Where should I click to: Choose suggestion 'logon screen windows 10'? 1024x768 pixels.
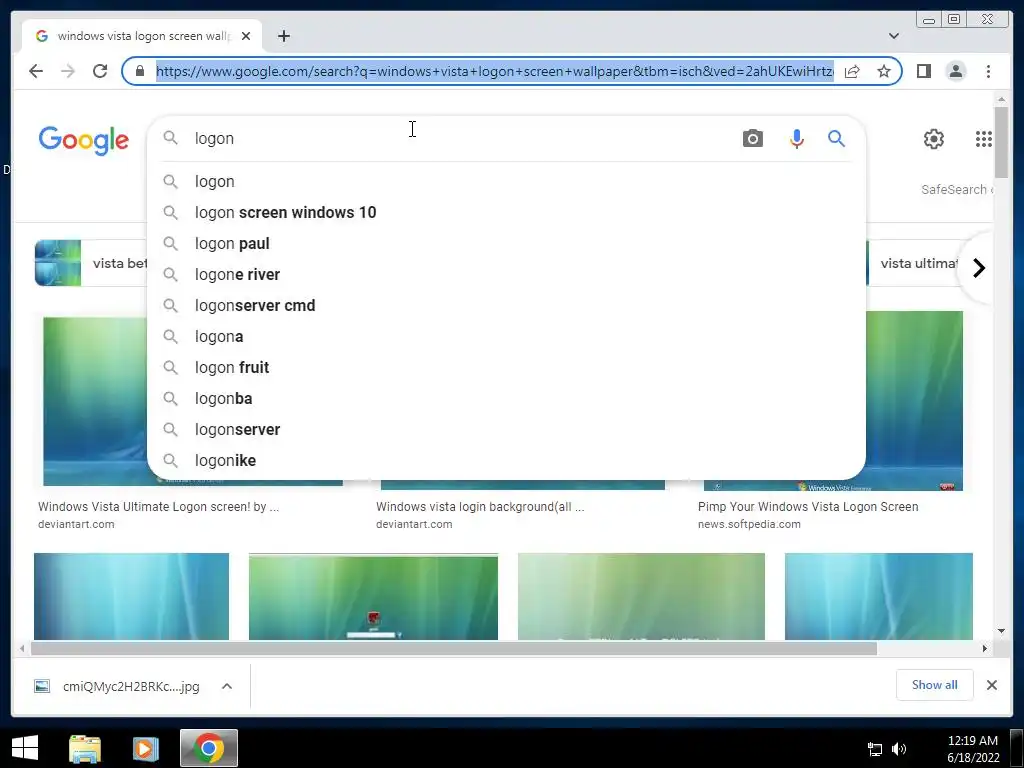tap(506, 212)
